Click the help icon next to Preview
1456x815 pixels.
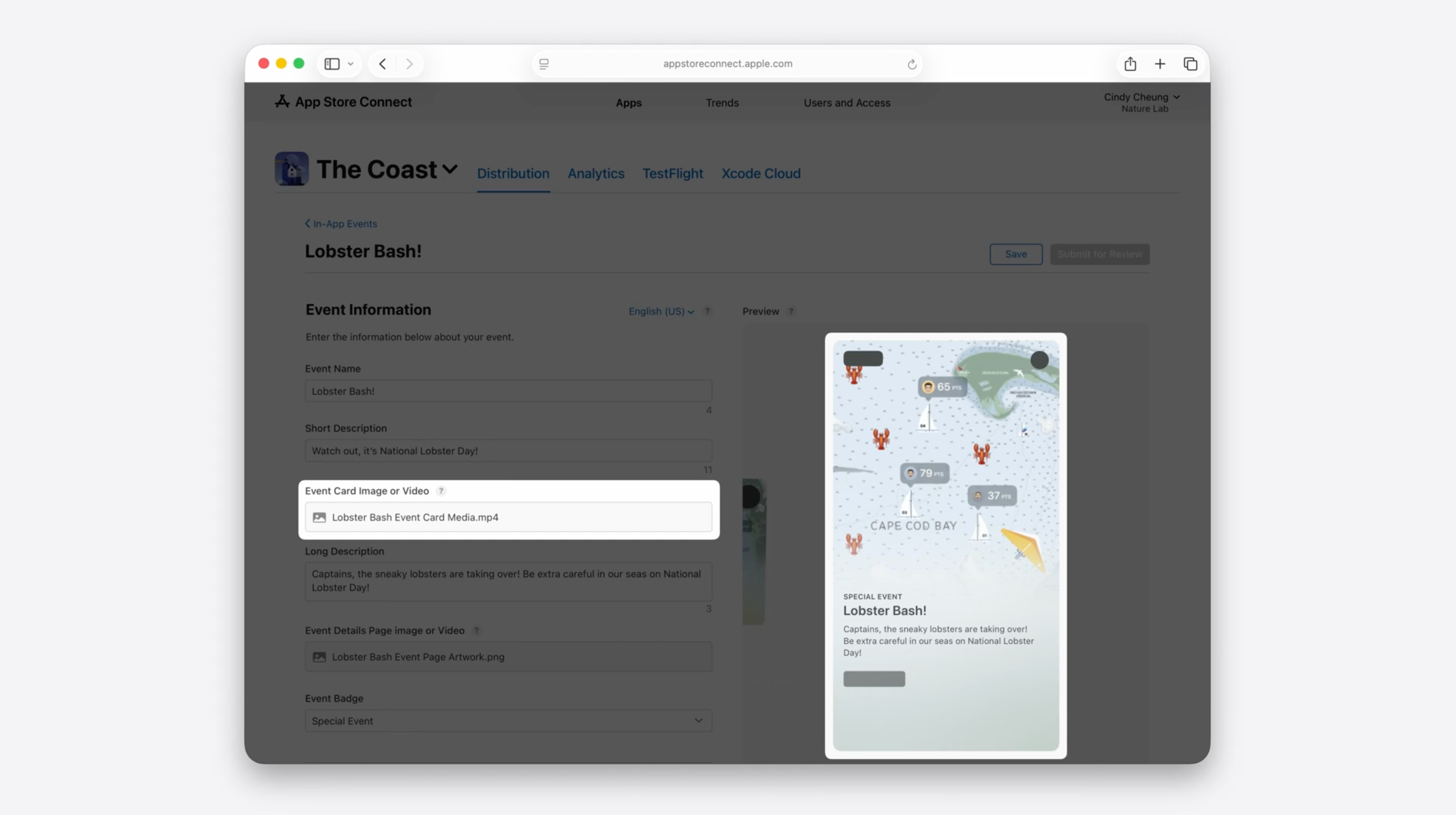point(792,311)
